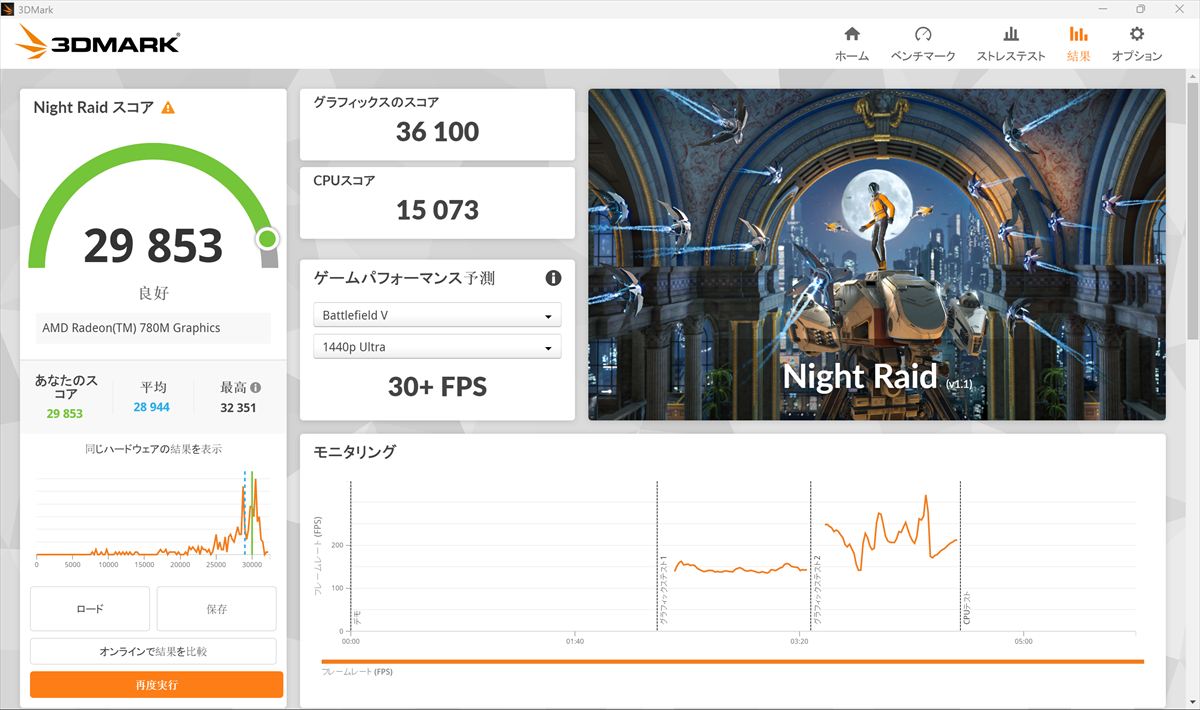Click the Night Raid preview image

pyautogui.click(x=877, y=254)
